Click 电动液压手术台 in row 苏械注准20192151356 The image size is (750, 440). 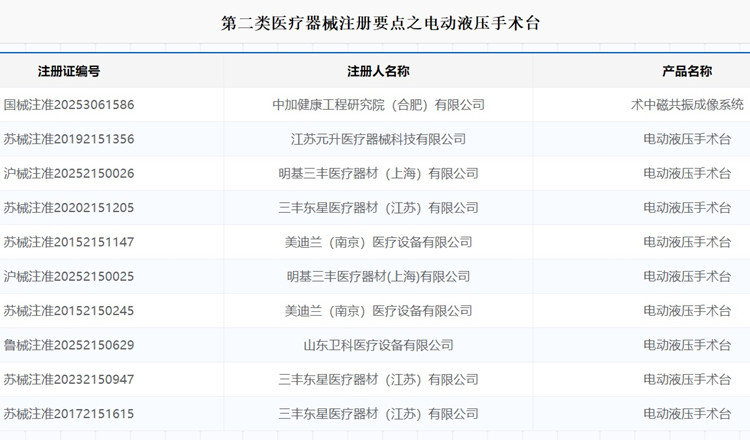[687, 139]
